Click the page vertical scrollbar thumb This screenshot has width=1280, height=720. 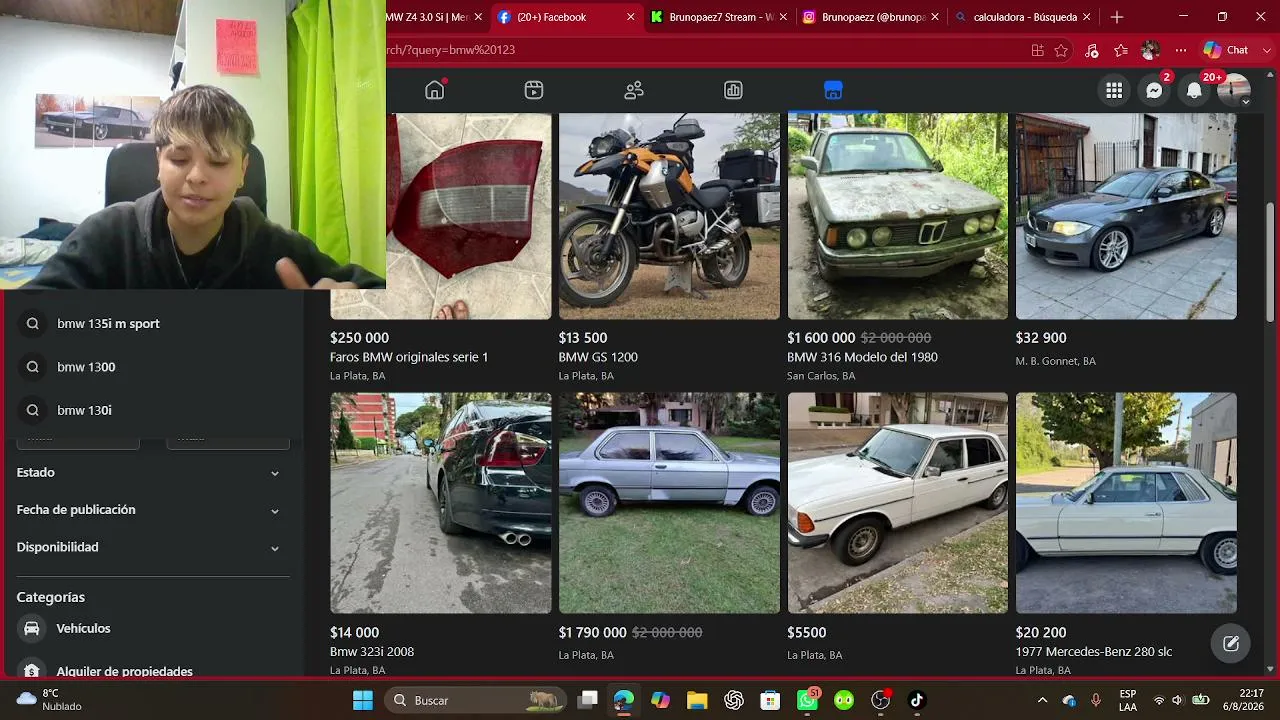point(1271,262)
